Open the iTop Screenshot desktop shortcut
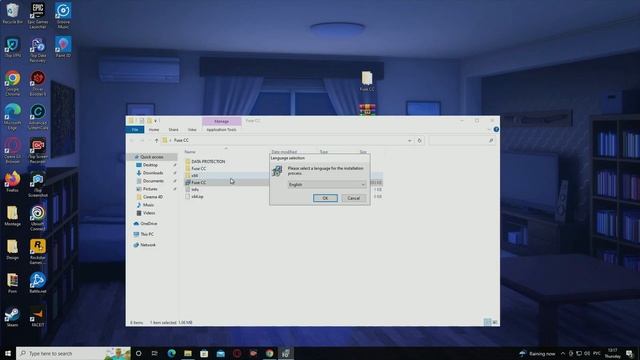This screenshot has width=640, height=360. point(38,184)
